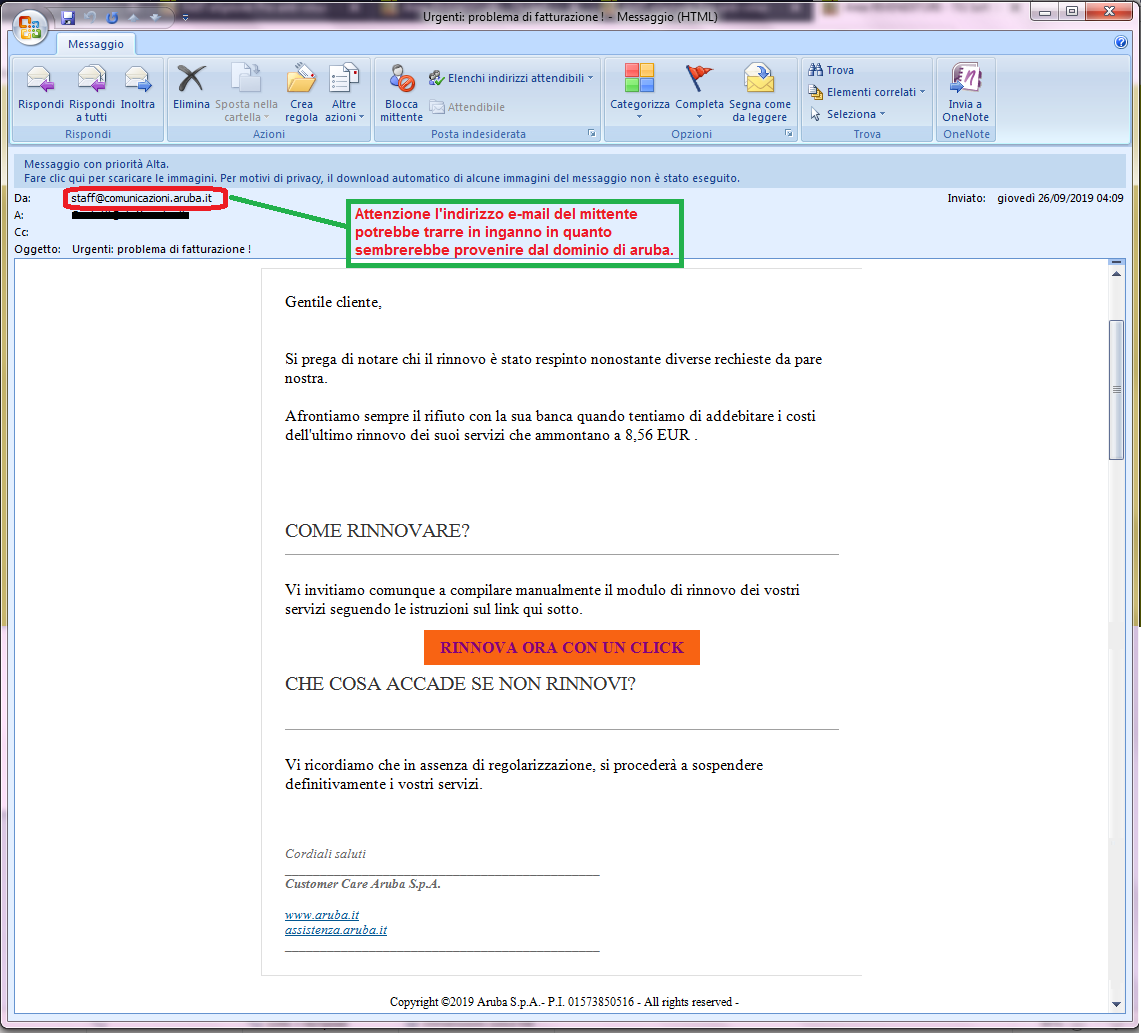Create a rule with Crea regola
The image size is (1141, 1033).
pyautogui.click(x=301, y=92)
